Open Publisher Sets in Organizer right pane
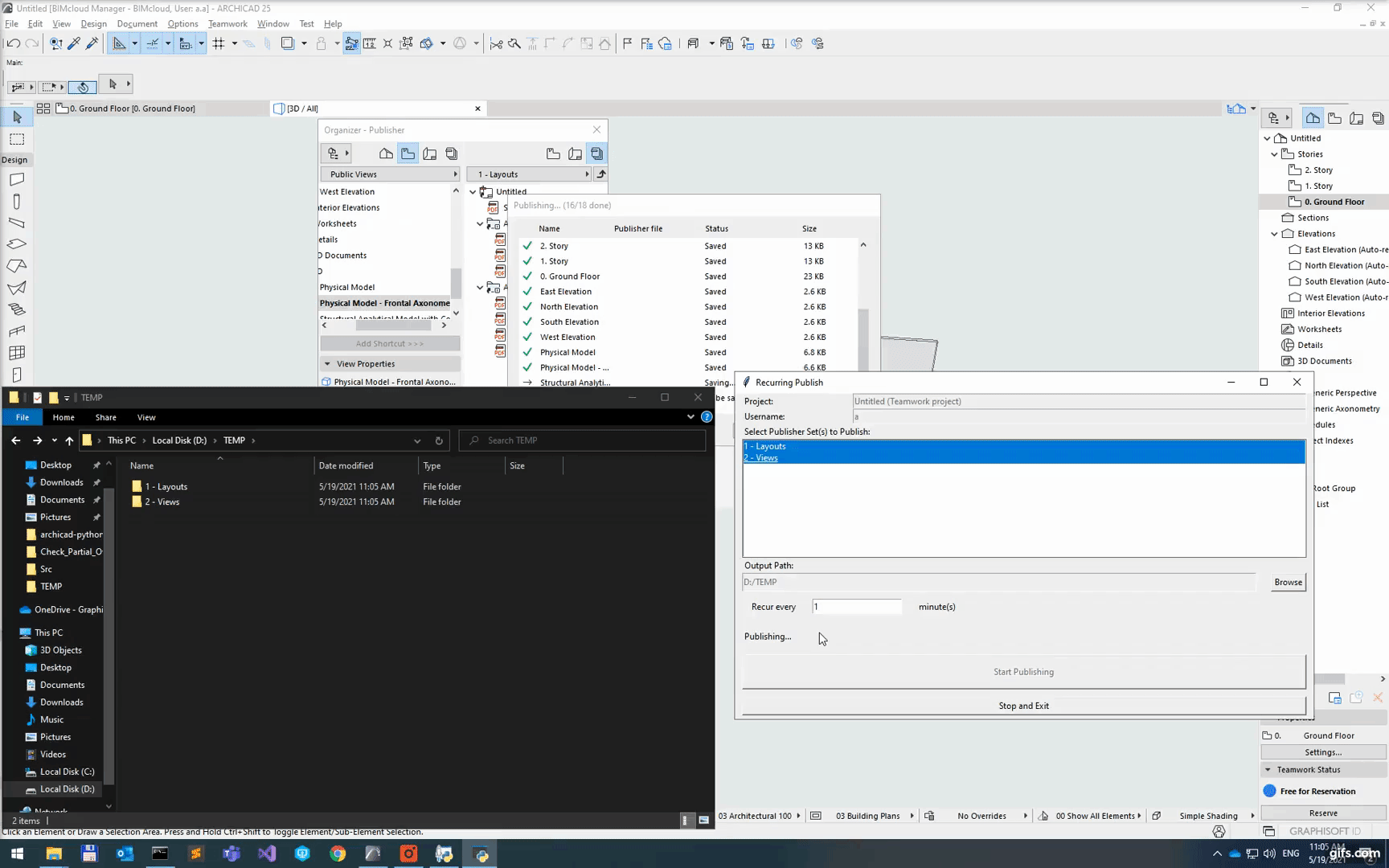 coord(596,154)
